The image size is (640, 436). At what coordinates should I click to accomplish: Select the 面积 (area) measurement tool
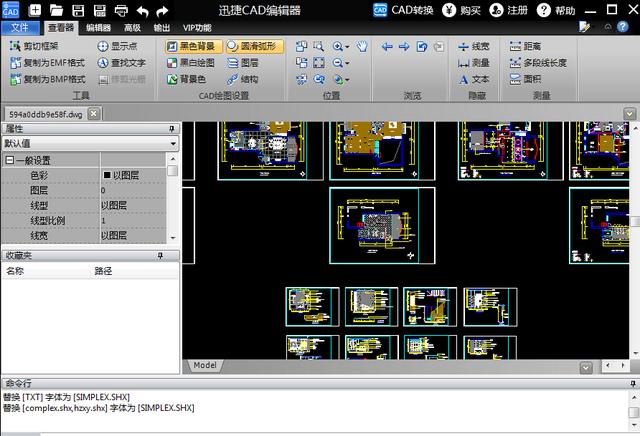pyautogui.click(x=525, y=78)
